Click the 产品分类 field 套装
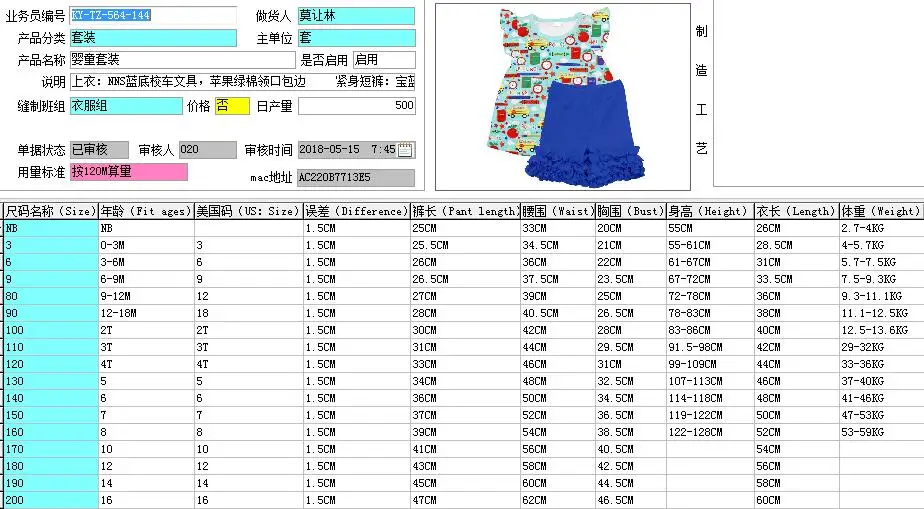 153,38
